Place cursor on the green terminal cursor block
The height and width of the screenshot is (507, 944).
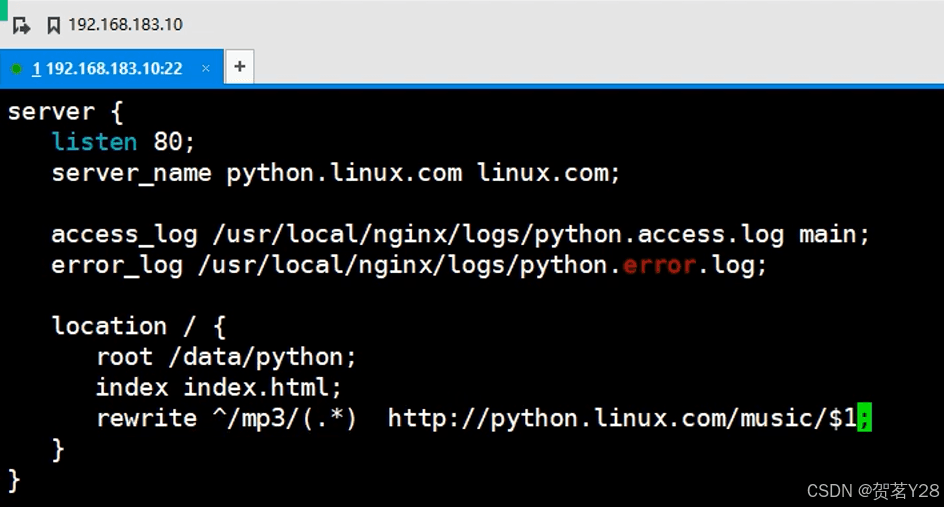coord(864,417)
